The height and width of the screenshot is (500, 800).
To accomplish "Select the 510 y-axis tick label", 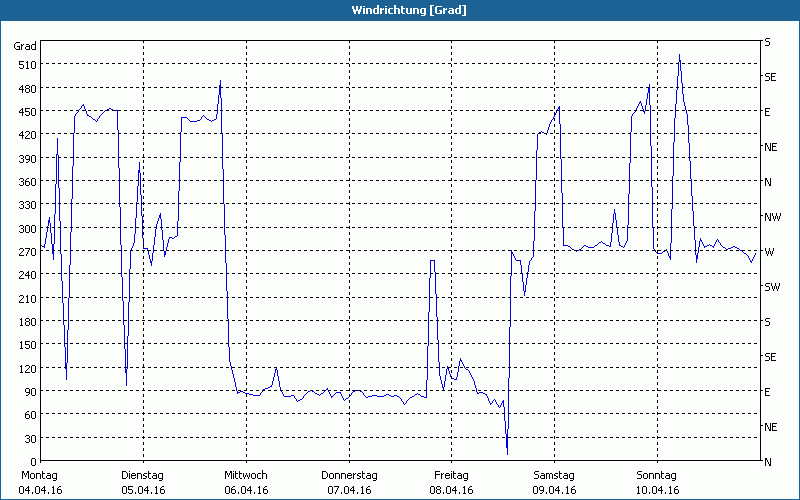I will coord(25,65).
